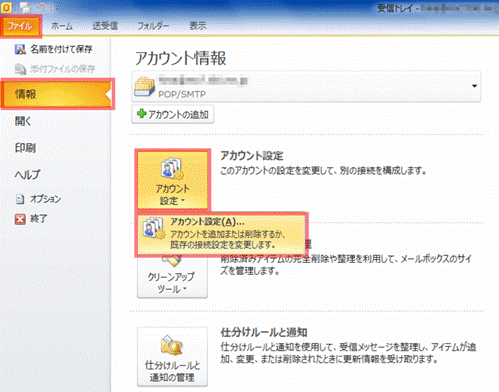499x392 pixels.
Task: Open the 開く section
Action: [x=23, y=121]
